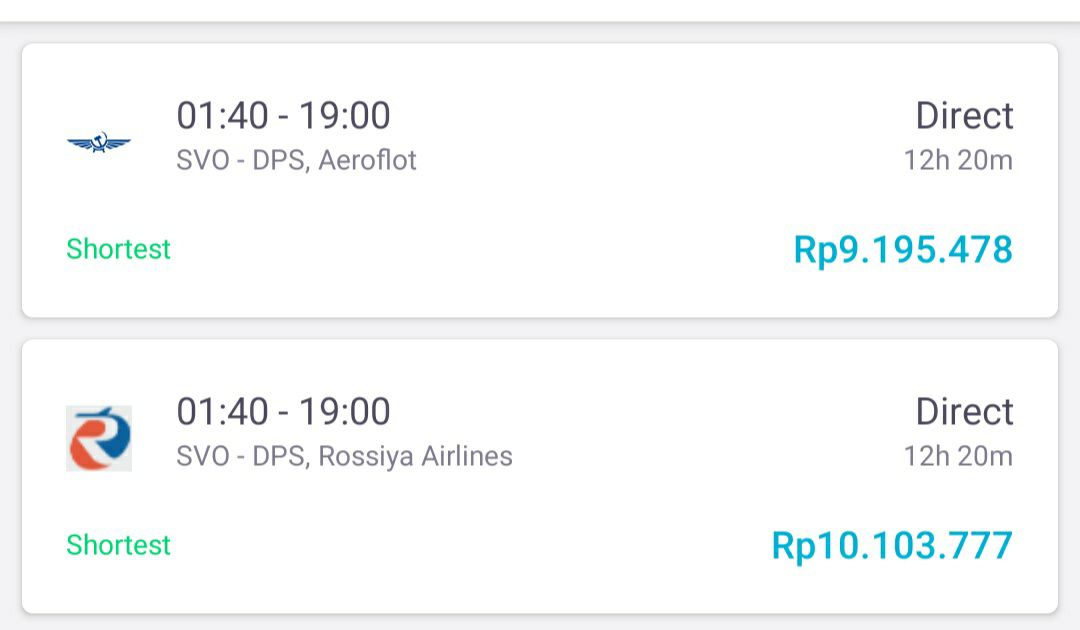The image size is (1080, 630).
Task: Click the Aeroflot winged logo icon
Action: (98, 143)
